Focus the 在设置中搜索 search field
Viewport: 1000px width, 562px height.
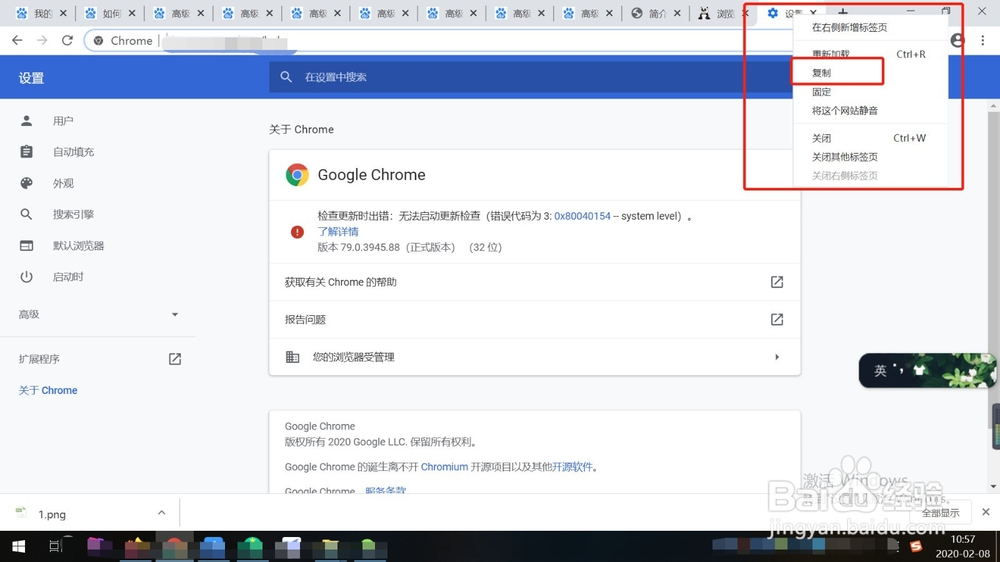tap(532, 77)
